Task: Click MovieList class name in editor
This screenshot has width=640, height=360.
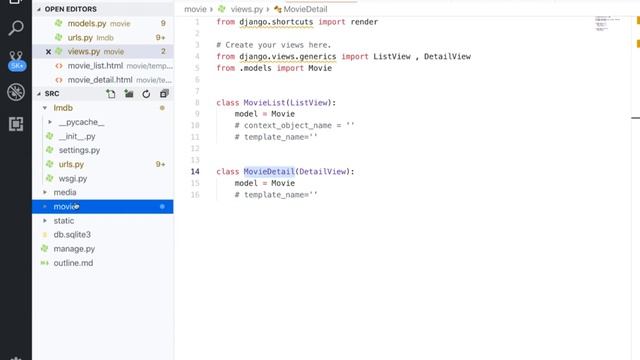Action: pos(264,102)
